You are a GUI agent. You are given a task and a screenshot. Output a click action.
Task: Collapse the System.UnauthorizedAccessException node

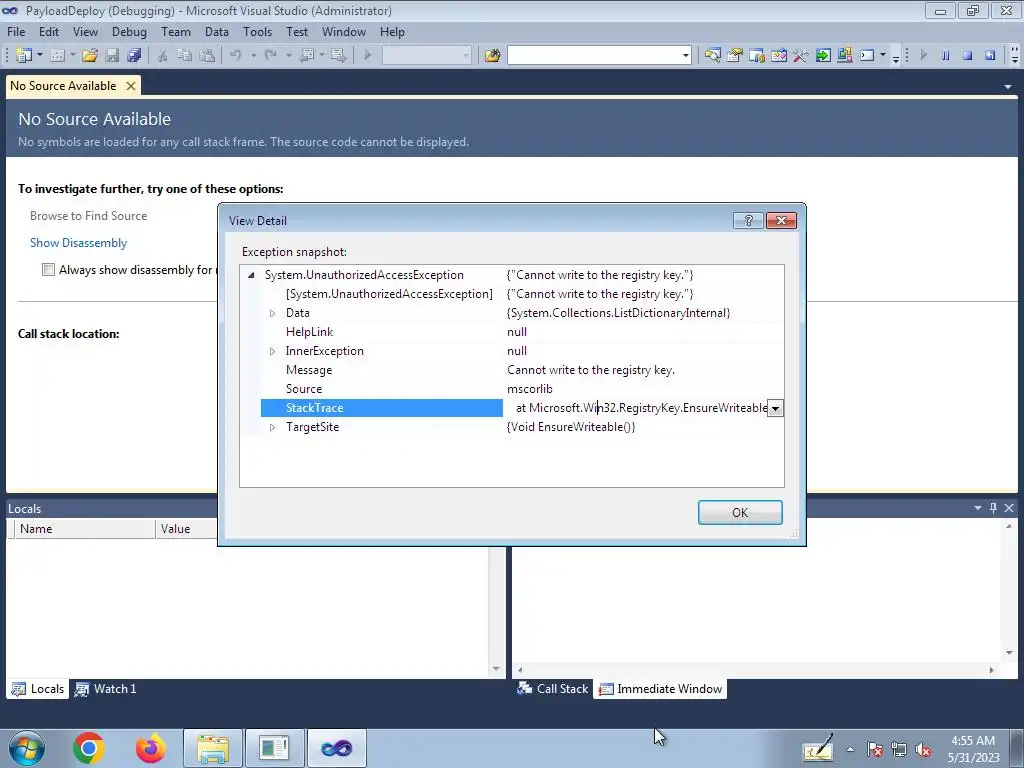pos(251,275)
